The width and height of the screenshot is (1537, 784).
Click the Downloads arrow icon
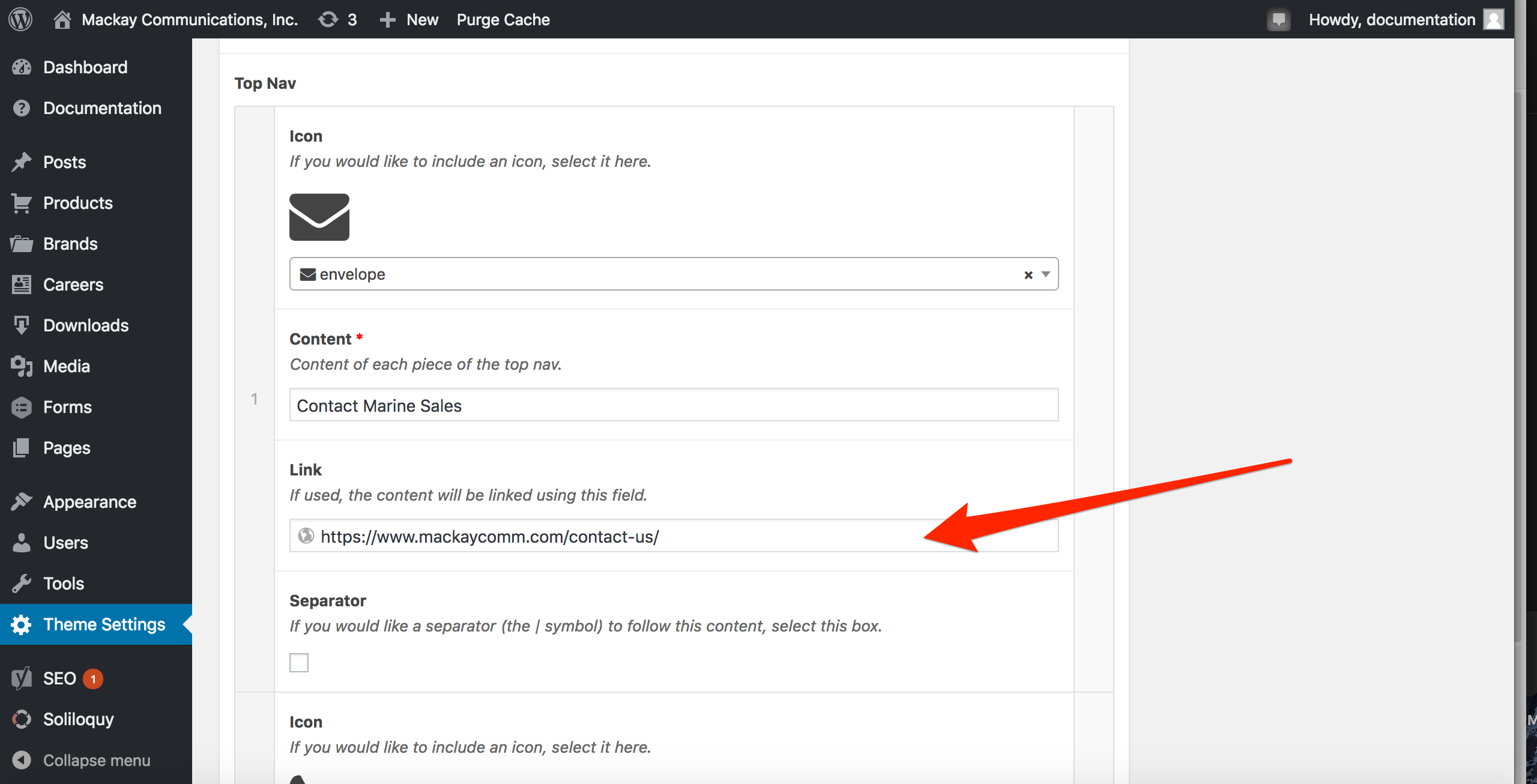click(22, 325)
